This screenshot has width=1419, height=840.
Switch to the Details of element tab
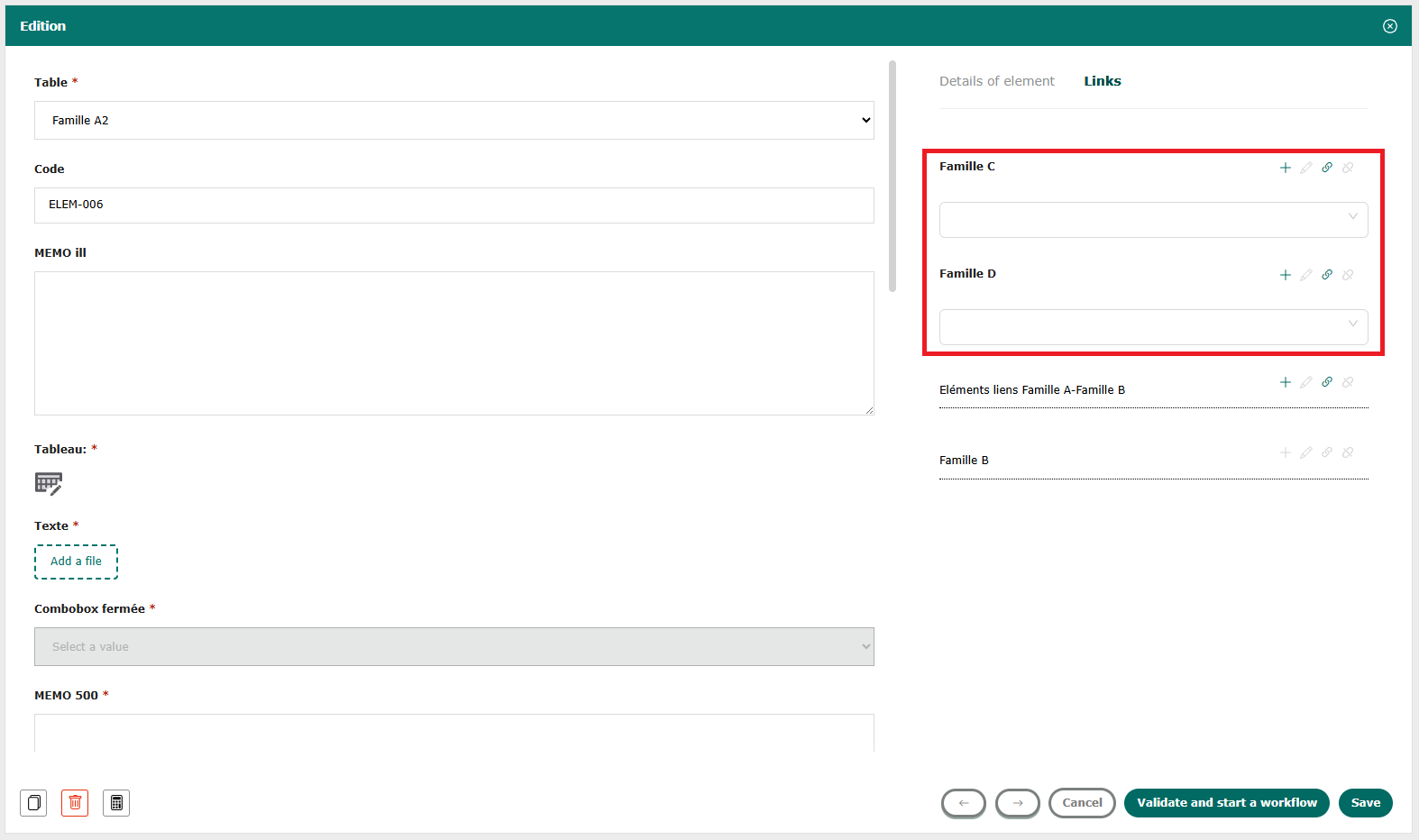click(996, 81)
